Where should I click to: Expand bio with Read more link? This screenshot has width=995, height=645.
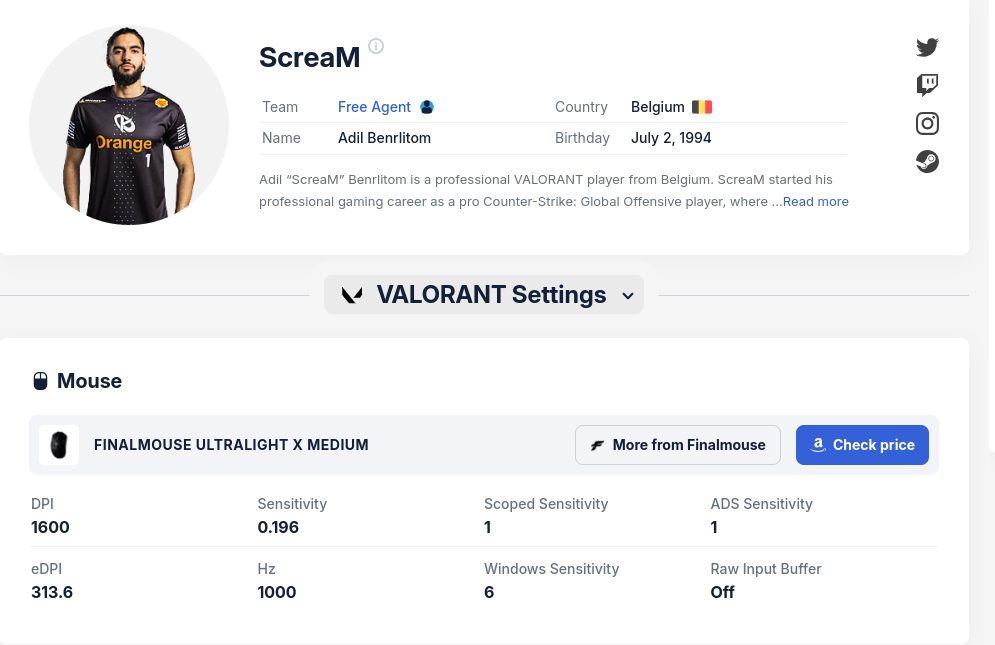click(815, 202)
